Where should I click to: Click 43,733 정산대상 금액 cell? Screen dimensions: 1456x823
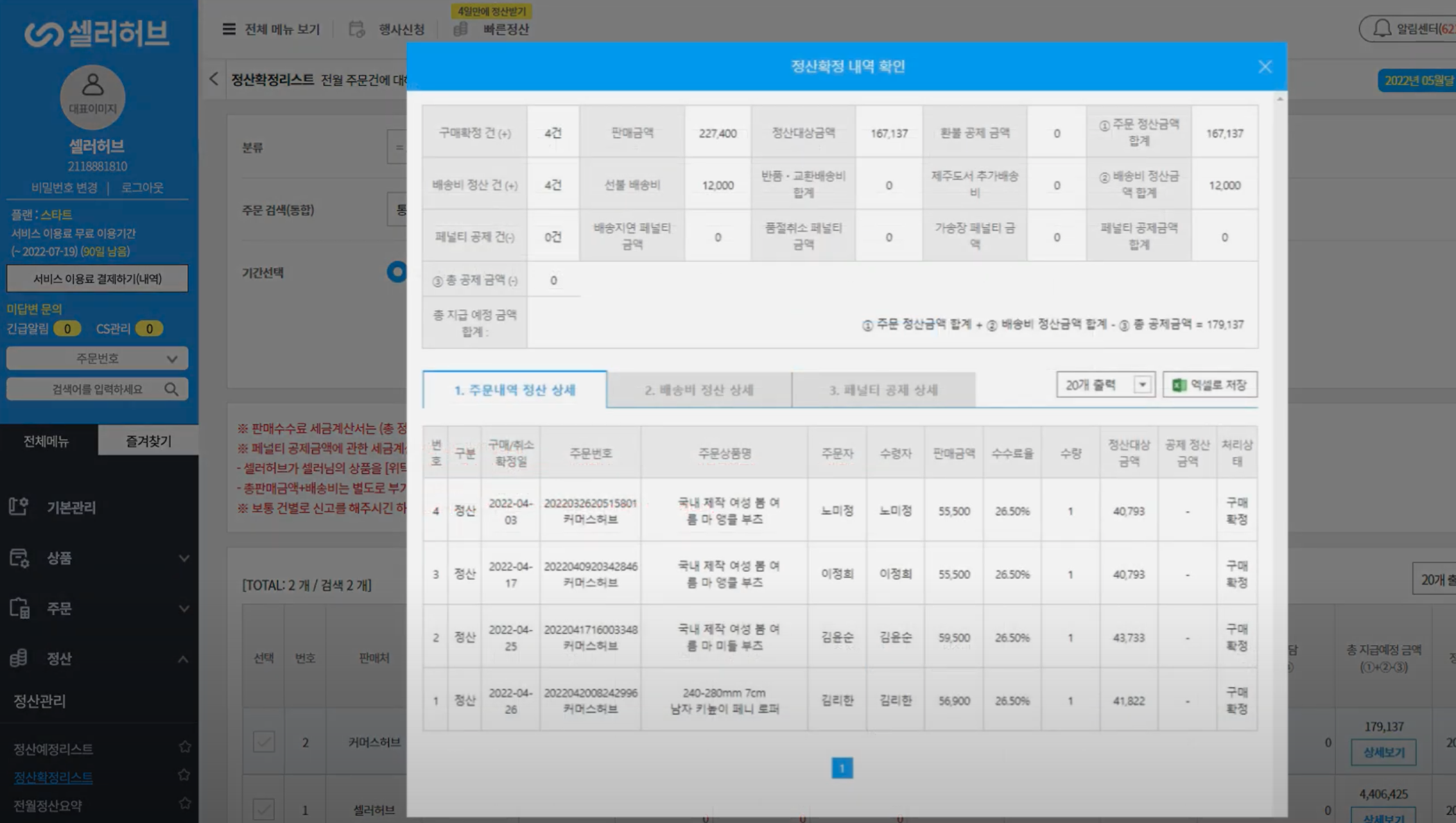click(1129, 637)
